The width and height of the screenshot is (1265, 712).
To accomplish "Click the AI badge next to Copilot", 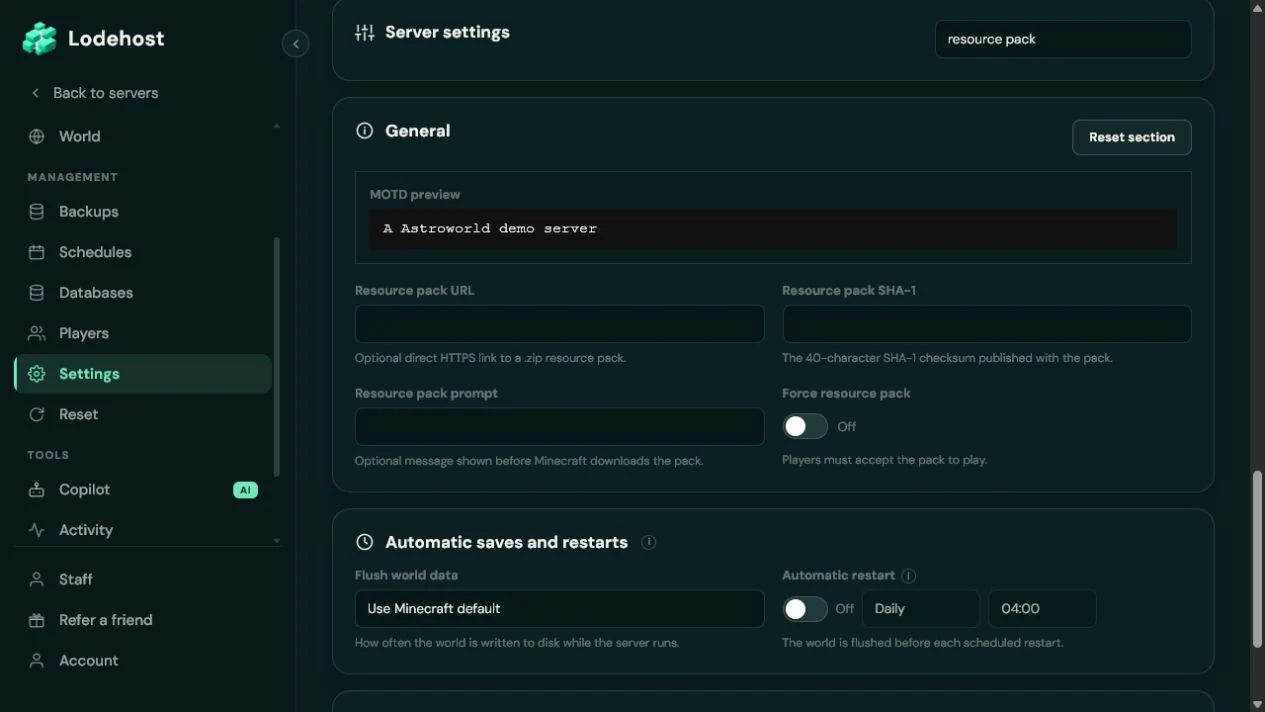I will click(x=245, y=490).
